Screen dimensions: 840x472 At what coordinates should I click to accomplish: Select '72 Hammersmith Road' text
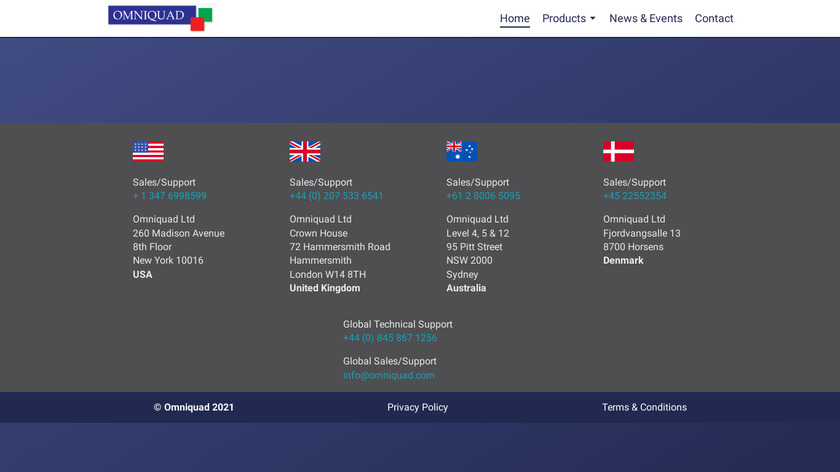coord(340,247)
